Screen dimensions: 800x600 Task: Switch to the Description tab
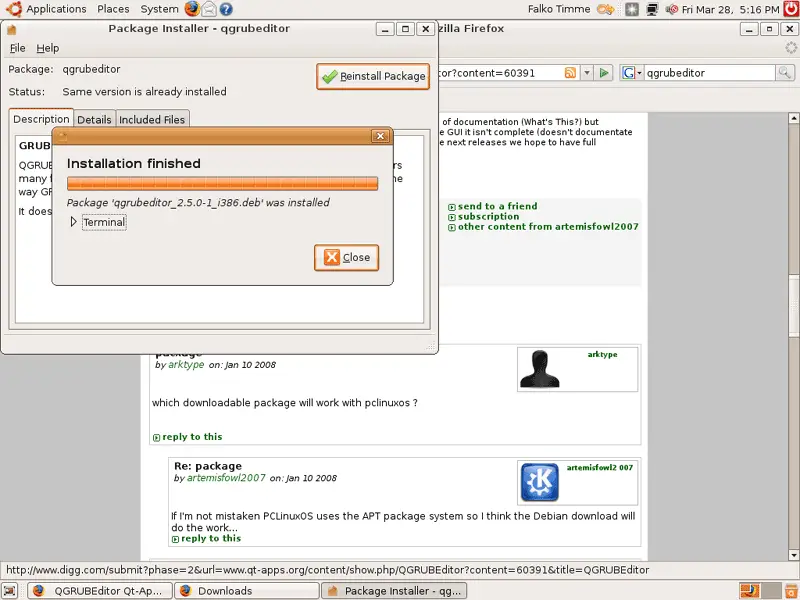point(41,119)
